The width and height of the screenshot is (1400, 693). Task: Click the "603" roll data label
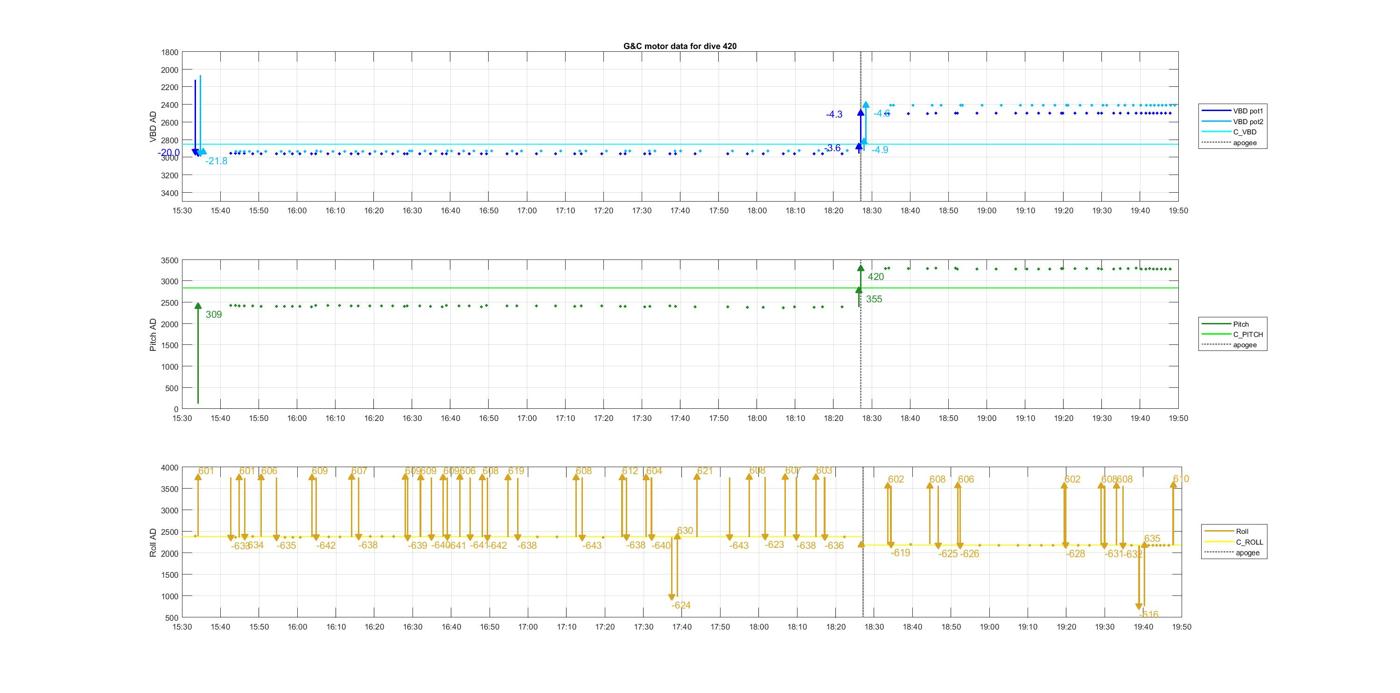824,471
